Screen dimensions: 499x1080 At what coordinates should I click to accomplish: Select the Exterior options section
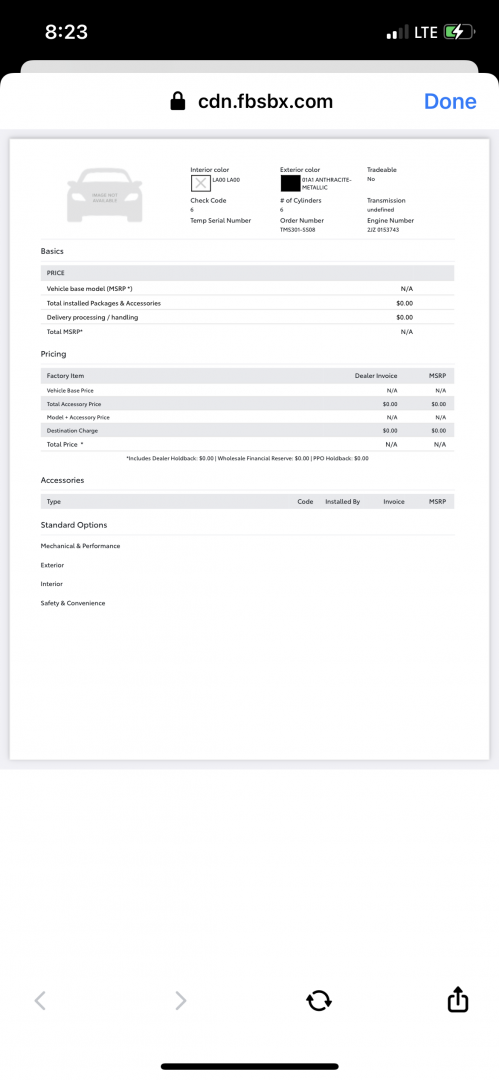[x=52, y=565]
